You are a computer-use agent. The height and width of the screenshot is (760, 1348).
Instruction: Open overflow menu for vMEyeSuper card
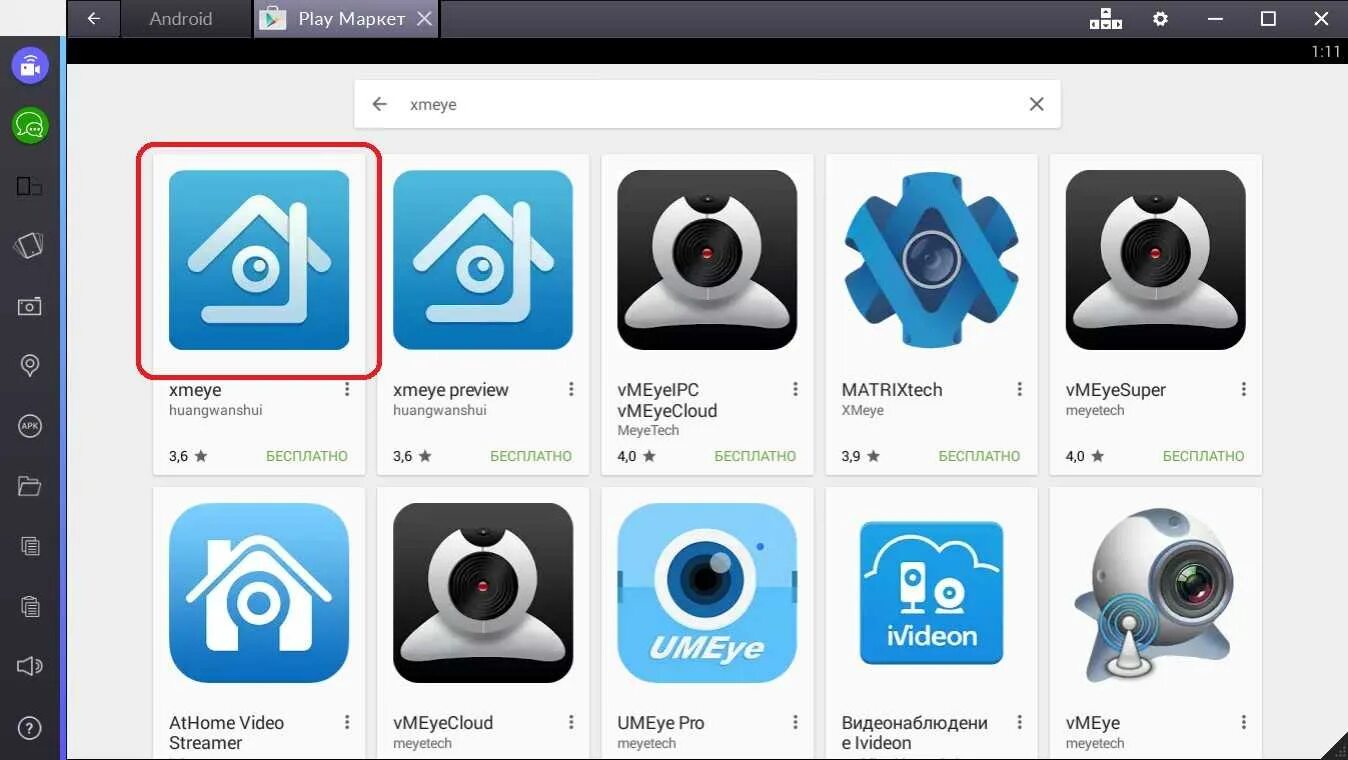1243,389
